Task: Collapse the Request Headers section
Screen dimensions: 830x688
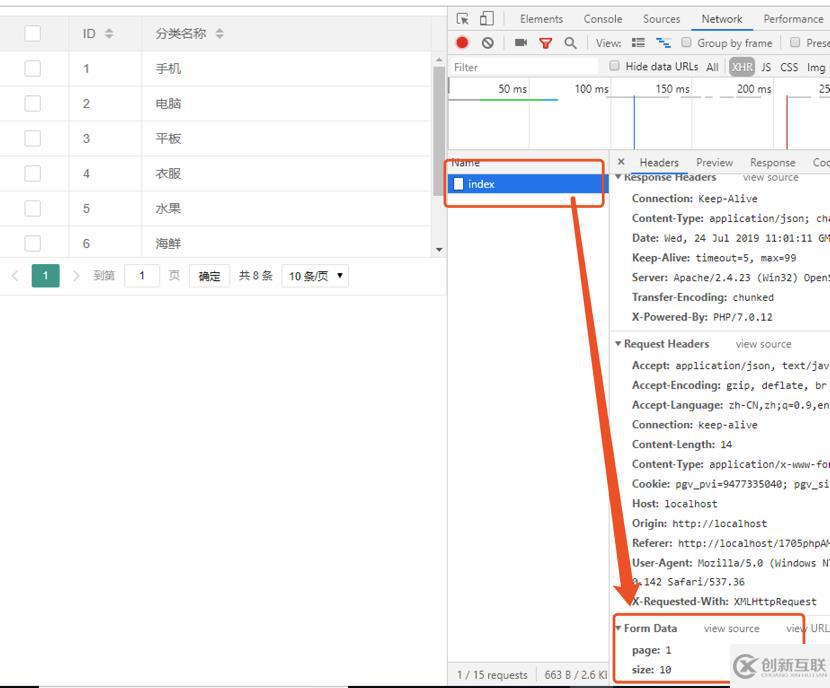Action: pos(619,344)
